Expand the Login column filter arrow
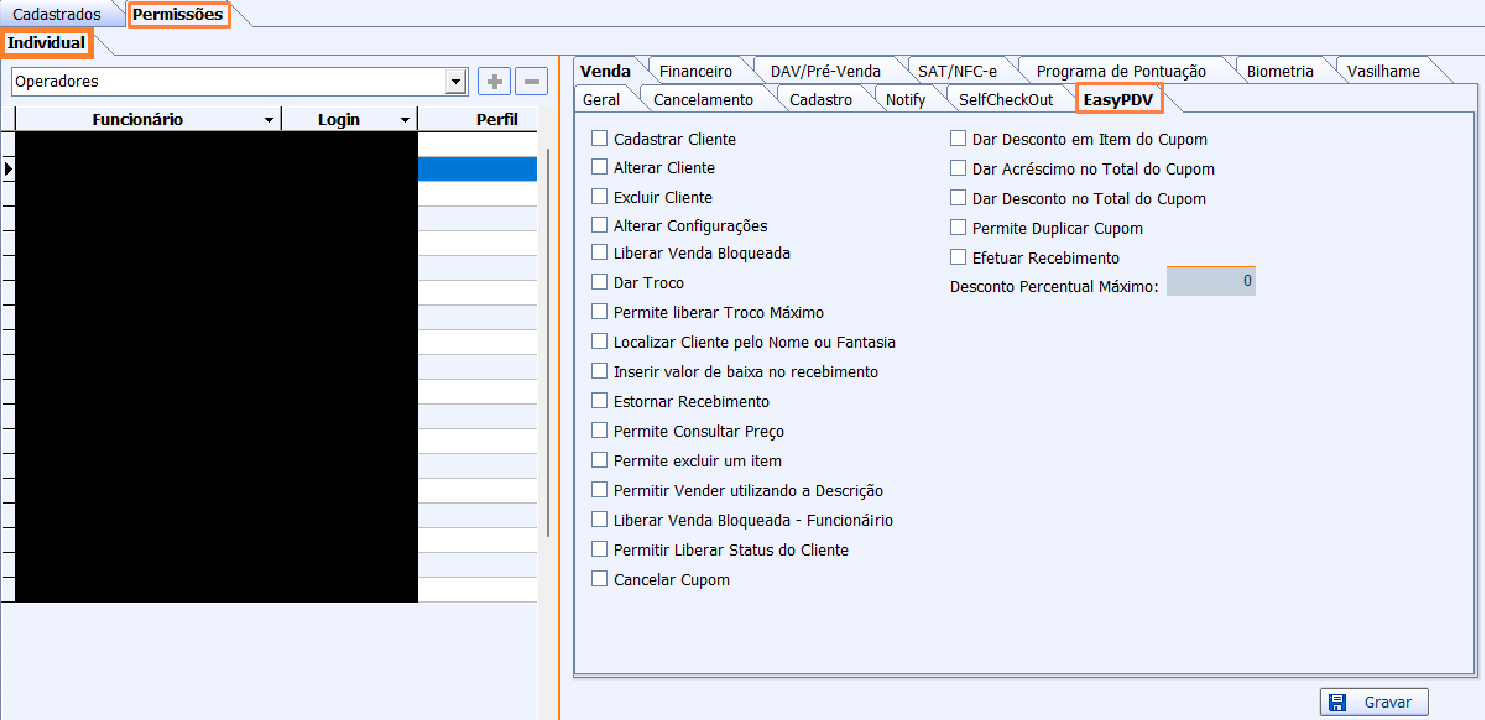The height and width of the screenshot is (720, 1485). point(404,120)
